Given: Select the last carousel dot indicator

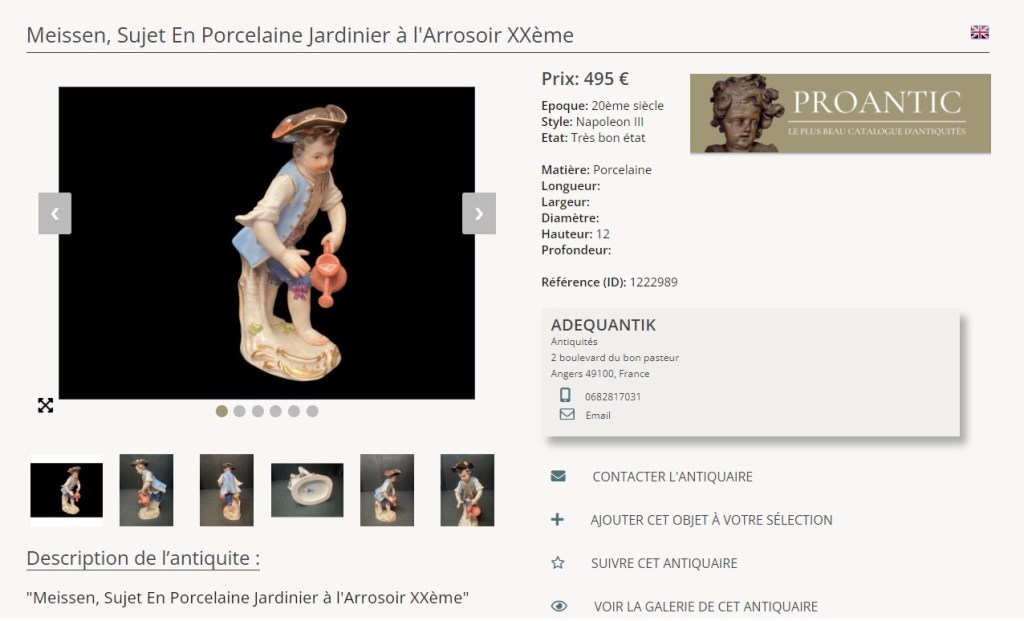Looking at the screenshot, I should pos(312,411).
